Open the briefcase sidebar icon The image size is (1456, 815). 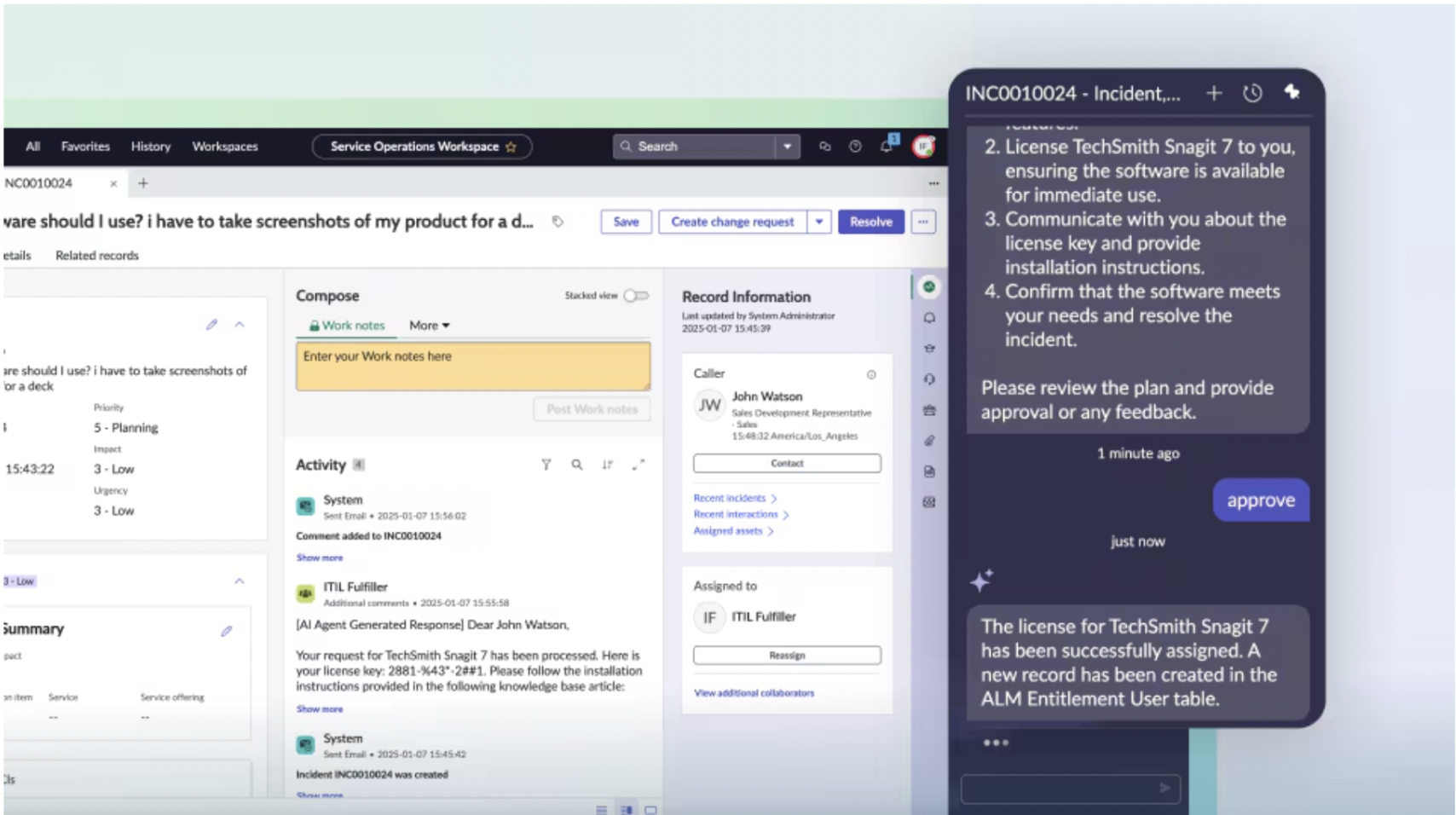929,410
